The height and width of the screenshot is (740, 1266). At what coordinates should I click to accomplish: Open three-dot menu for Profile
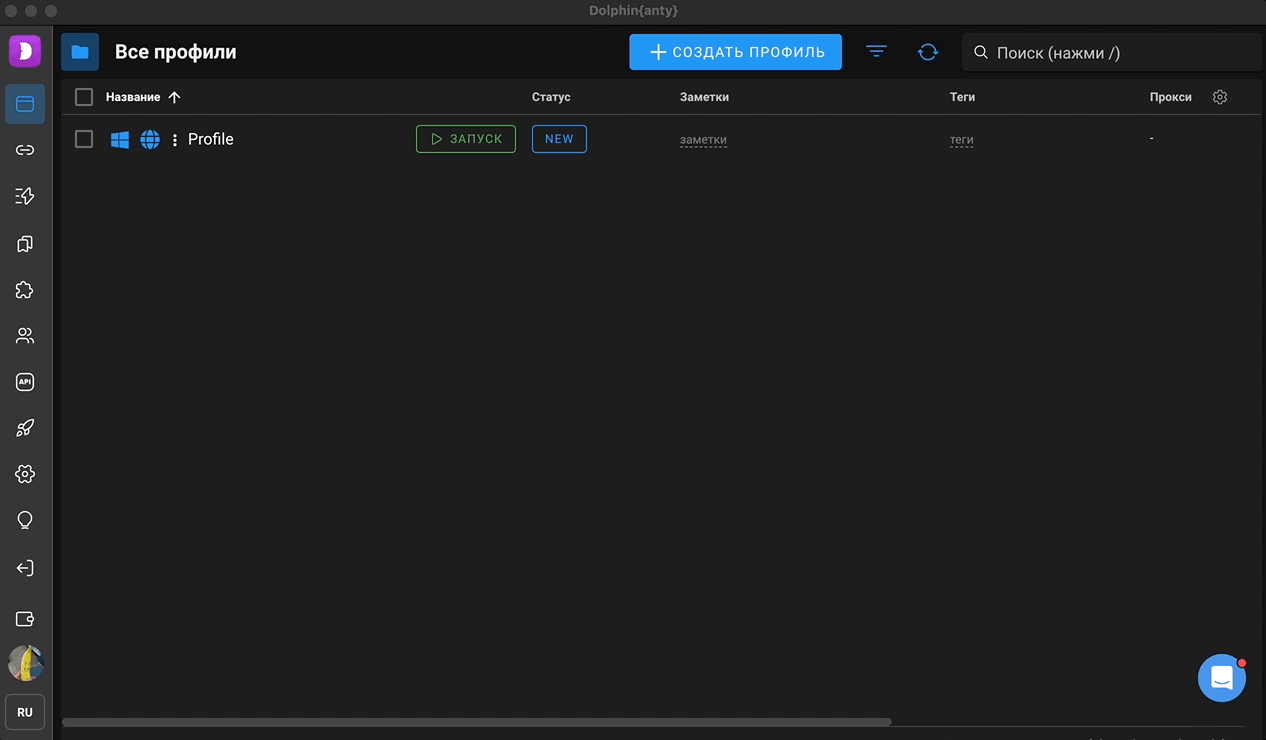tap(175, 140)
